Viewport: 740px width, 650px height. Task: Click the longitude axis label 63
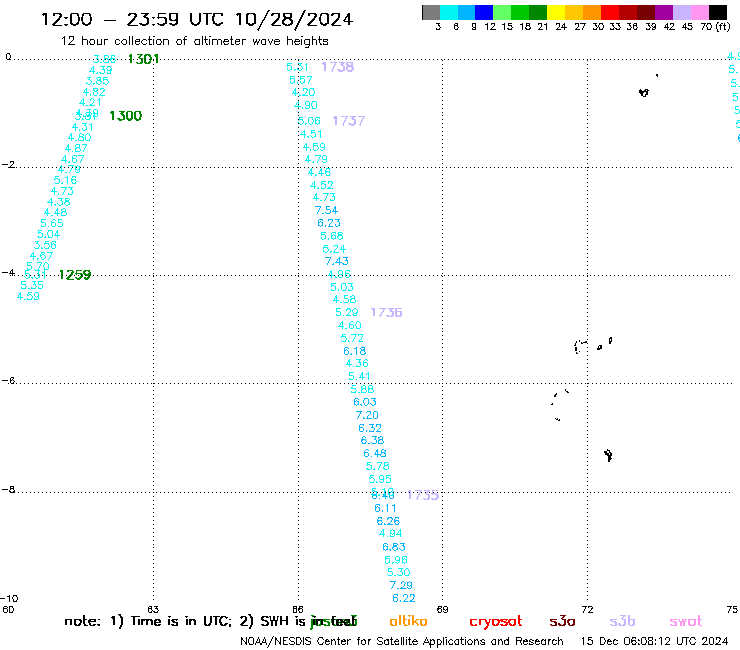coord(153,609)
